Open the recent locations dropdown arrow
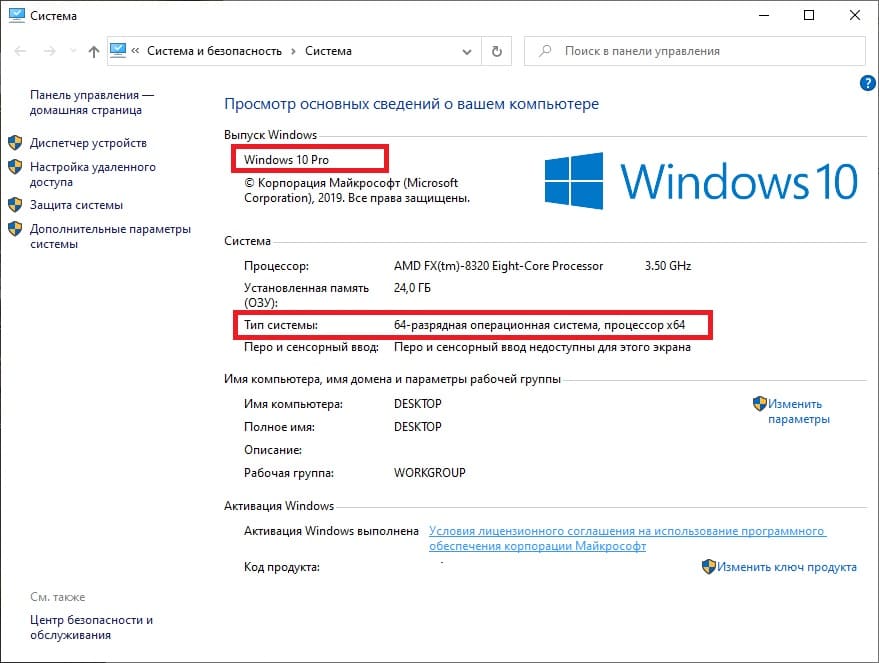 (x=73, y=51)
